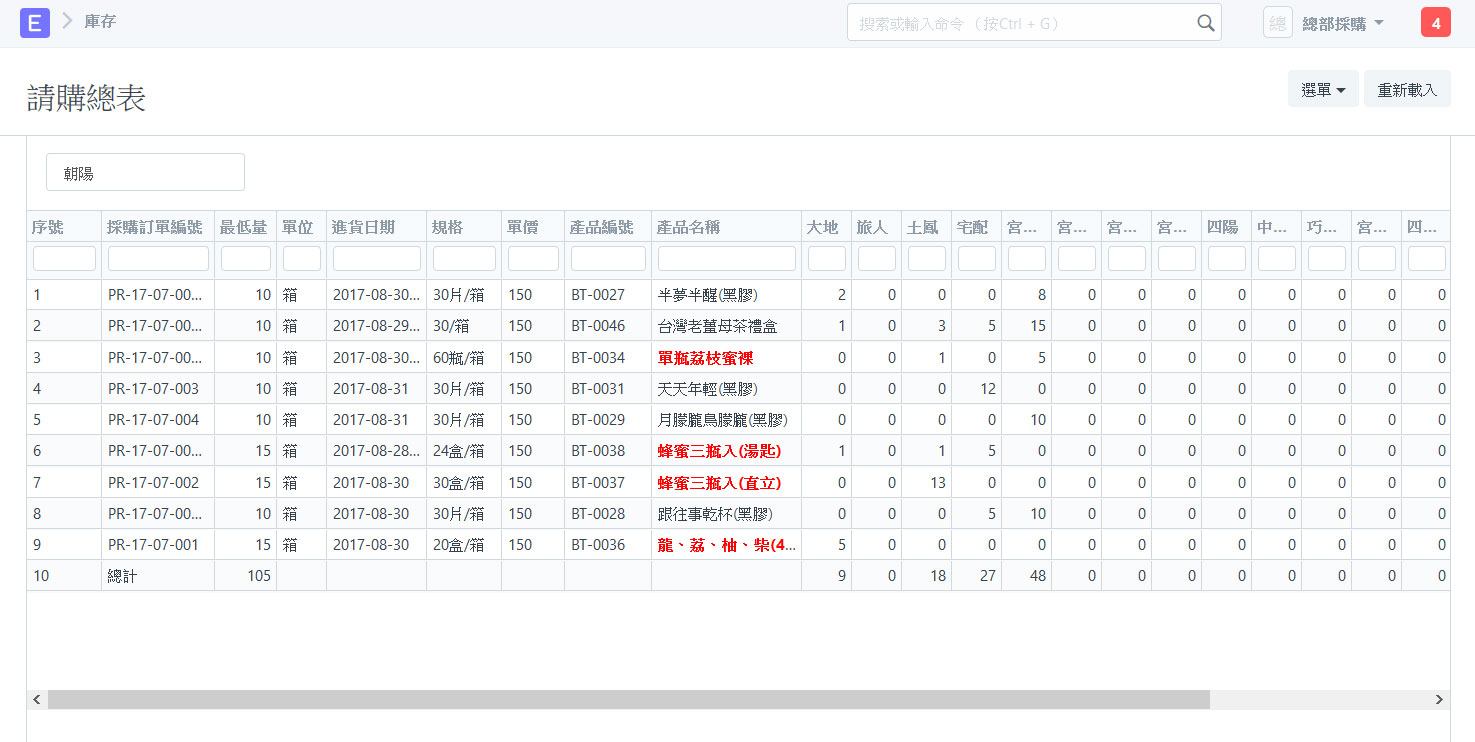Click the breadcrumb chevron separator
Image resolution: width=1475 pixels, height=742 pixels.
[67, 21]
